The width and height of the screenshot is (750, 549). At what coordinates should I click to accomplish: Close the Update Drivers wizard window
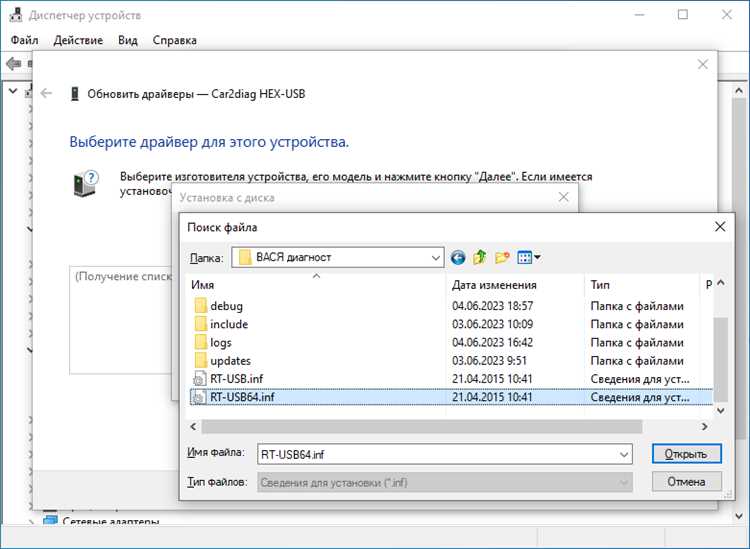703,64
